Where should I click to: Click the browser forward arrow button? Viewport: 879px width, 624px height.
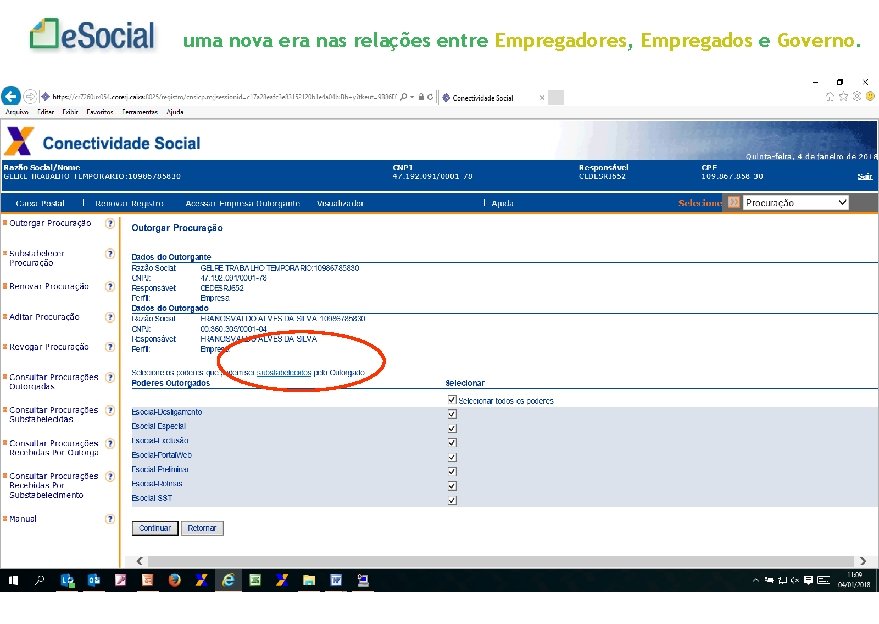click(30, 96)
